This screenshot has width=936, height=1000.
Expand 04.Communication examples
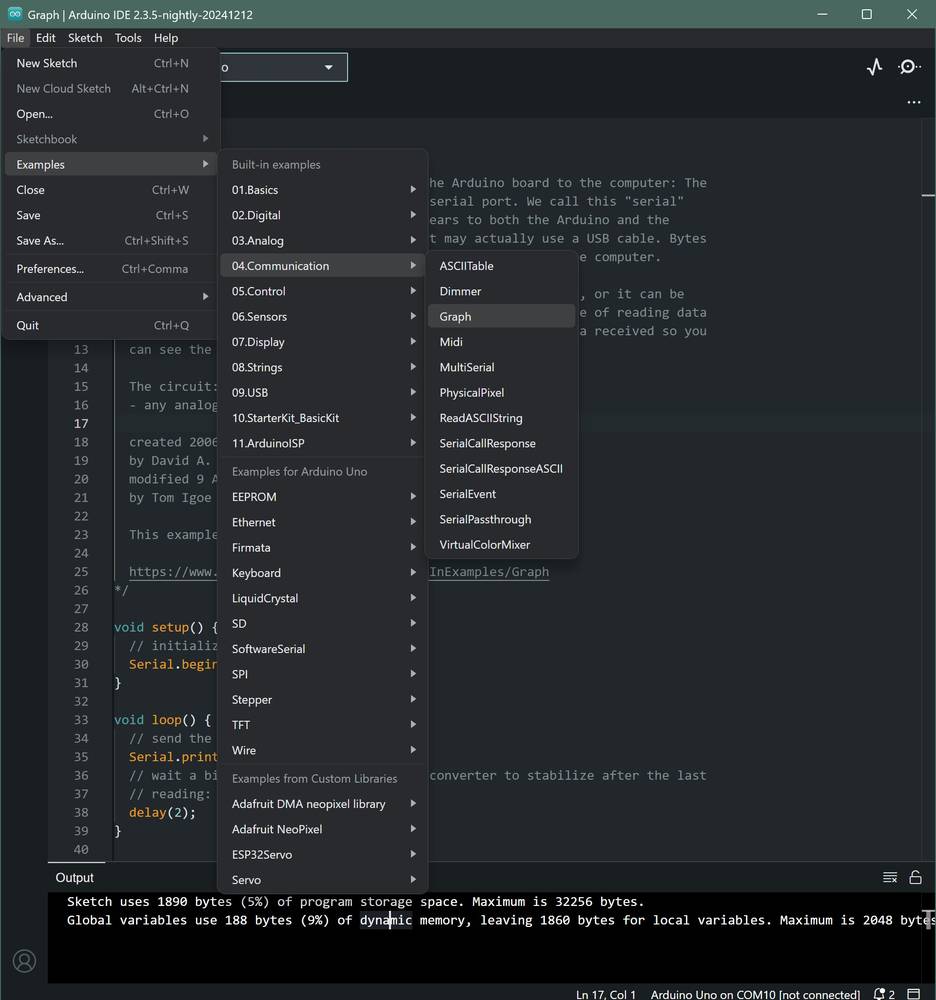[323, 265]
